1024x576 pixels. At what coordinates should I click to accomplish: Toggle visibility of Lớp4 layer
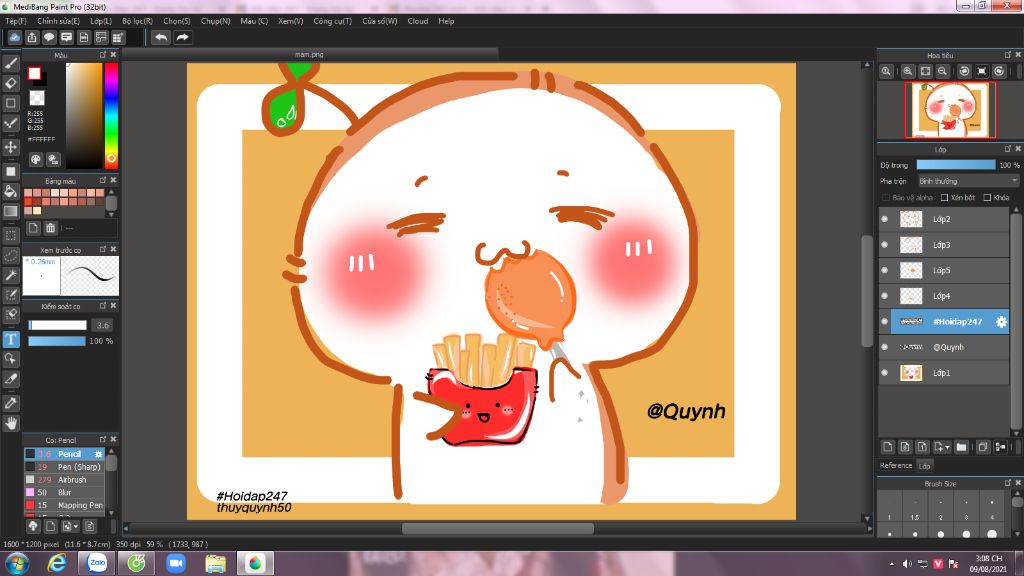pyautogui.click(x=885, y=296)
